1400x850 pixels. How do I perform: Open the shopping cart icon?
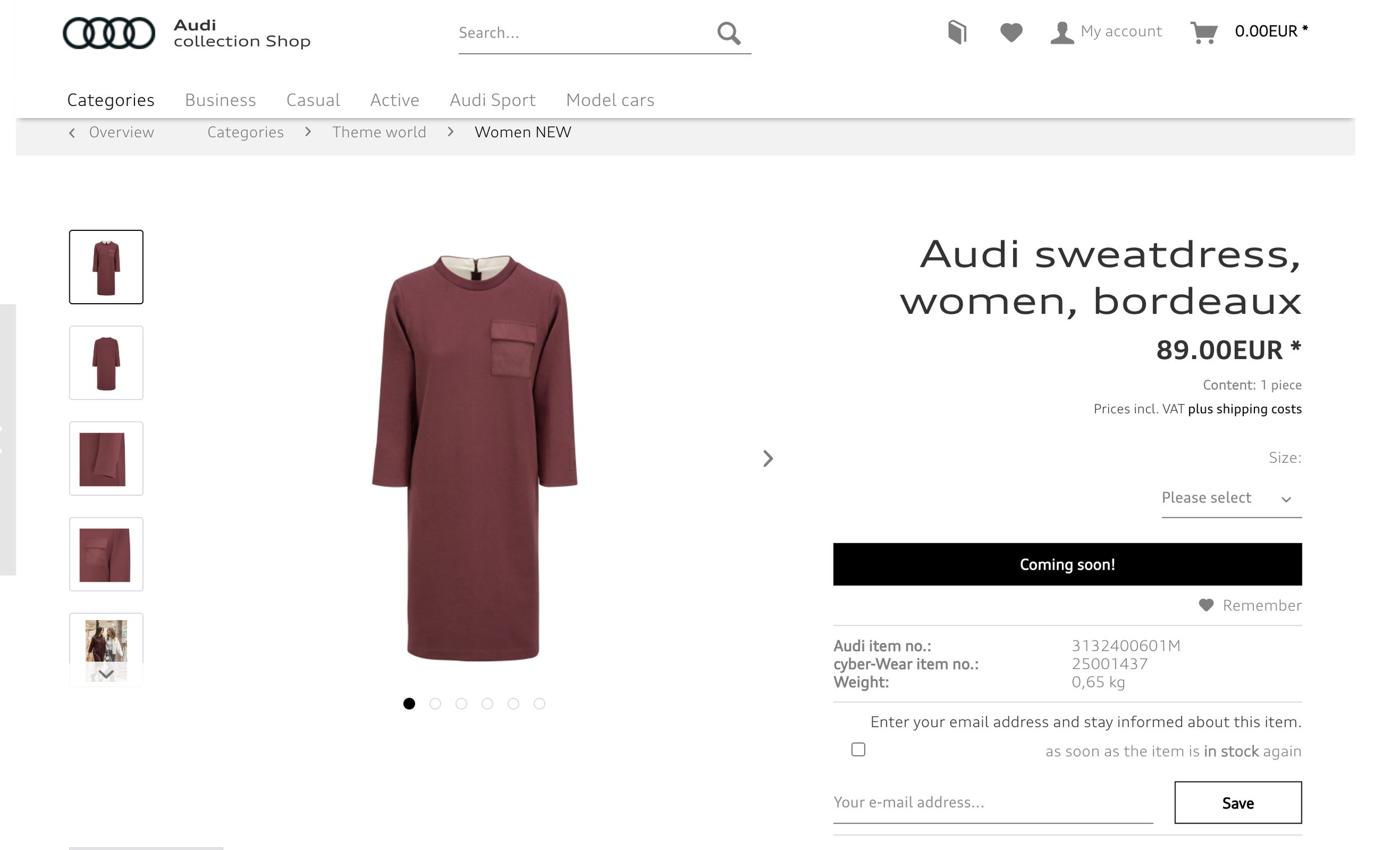point(1203,32)
